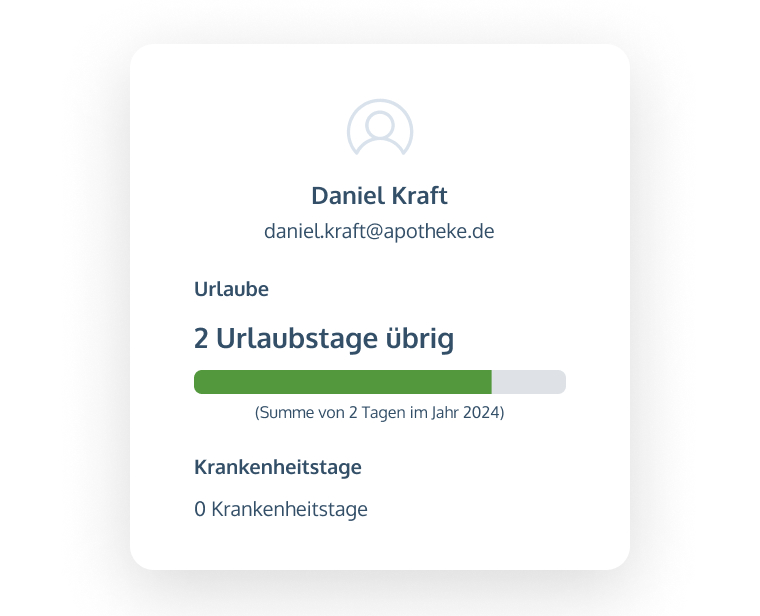This screenshot has height=616, width=760.
Task: Open the daniel.kraft@apotheke.de email address
Action: pos(380,231)
